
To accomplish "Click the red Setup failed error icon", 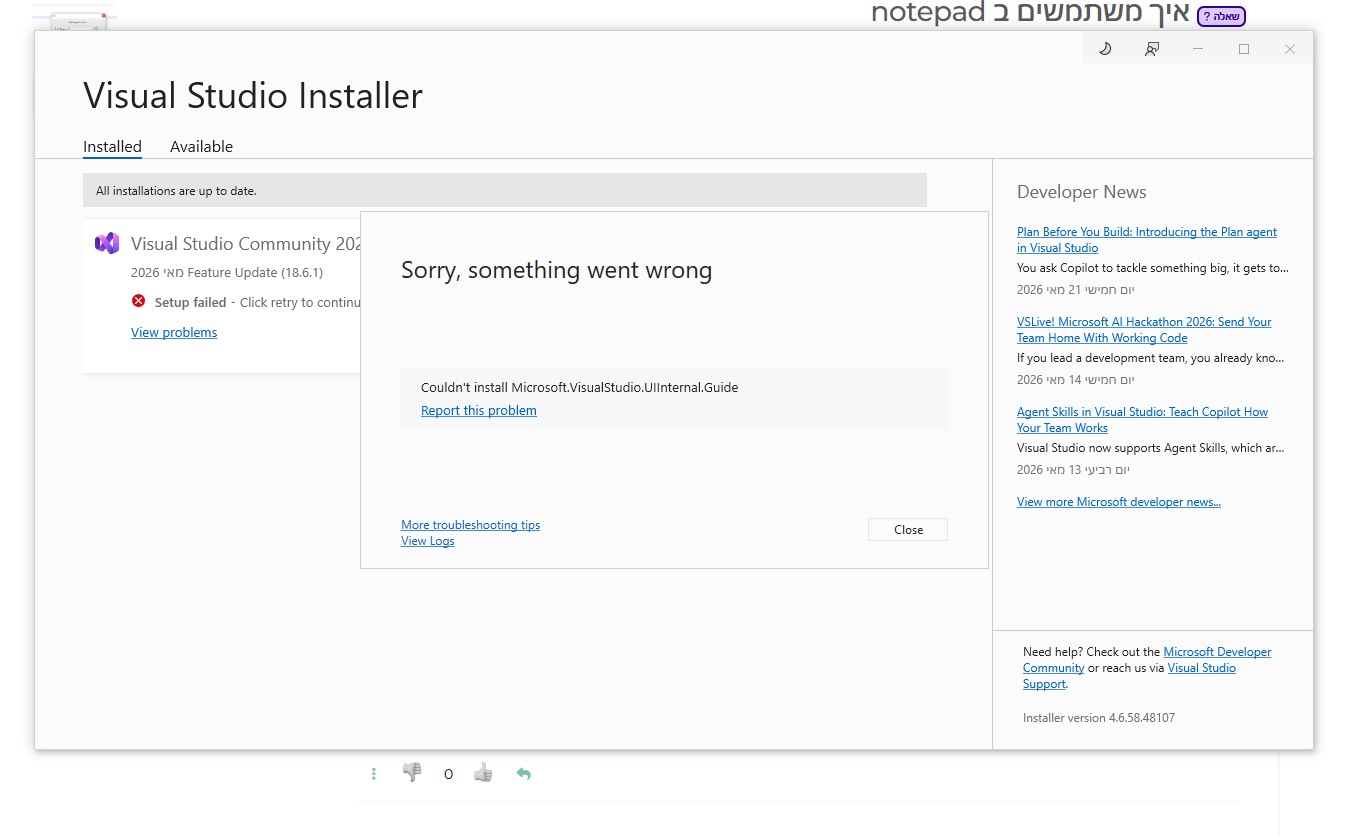I will click(x=138, y=301).
